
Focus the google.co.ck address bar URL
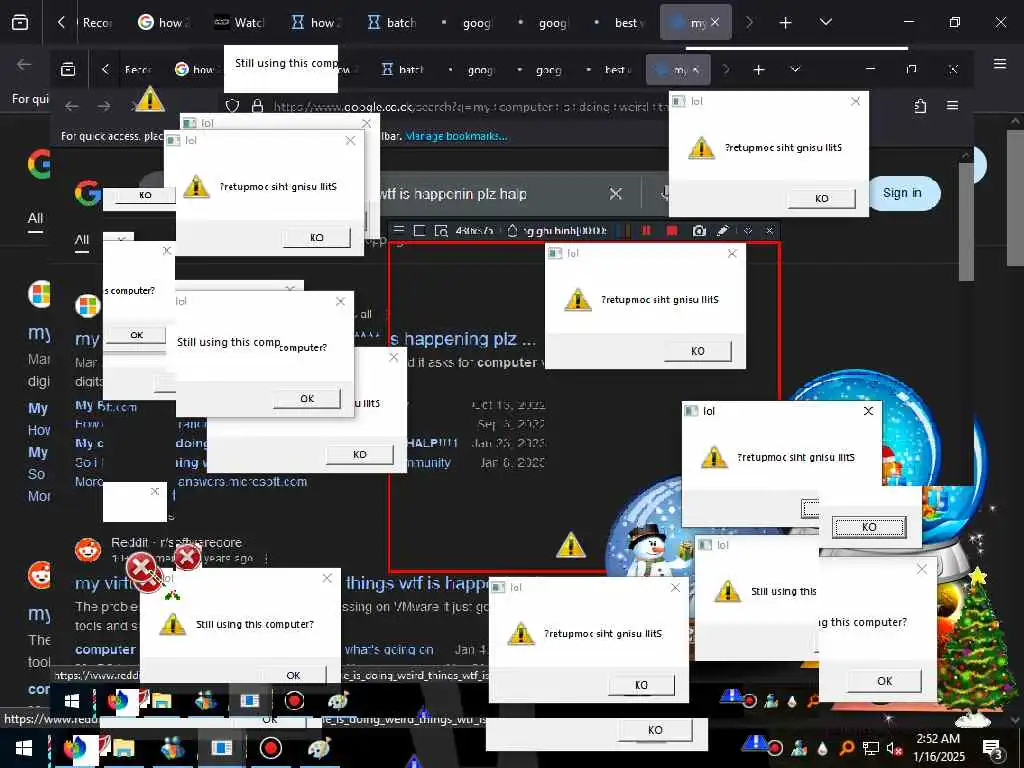pyautogui.click(x=470, y=106)
